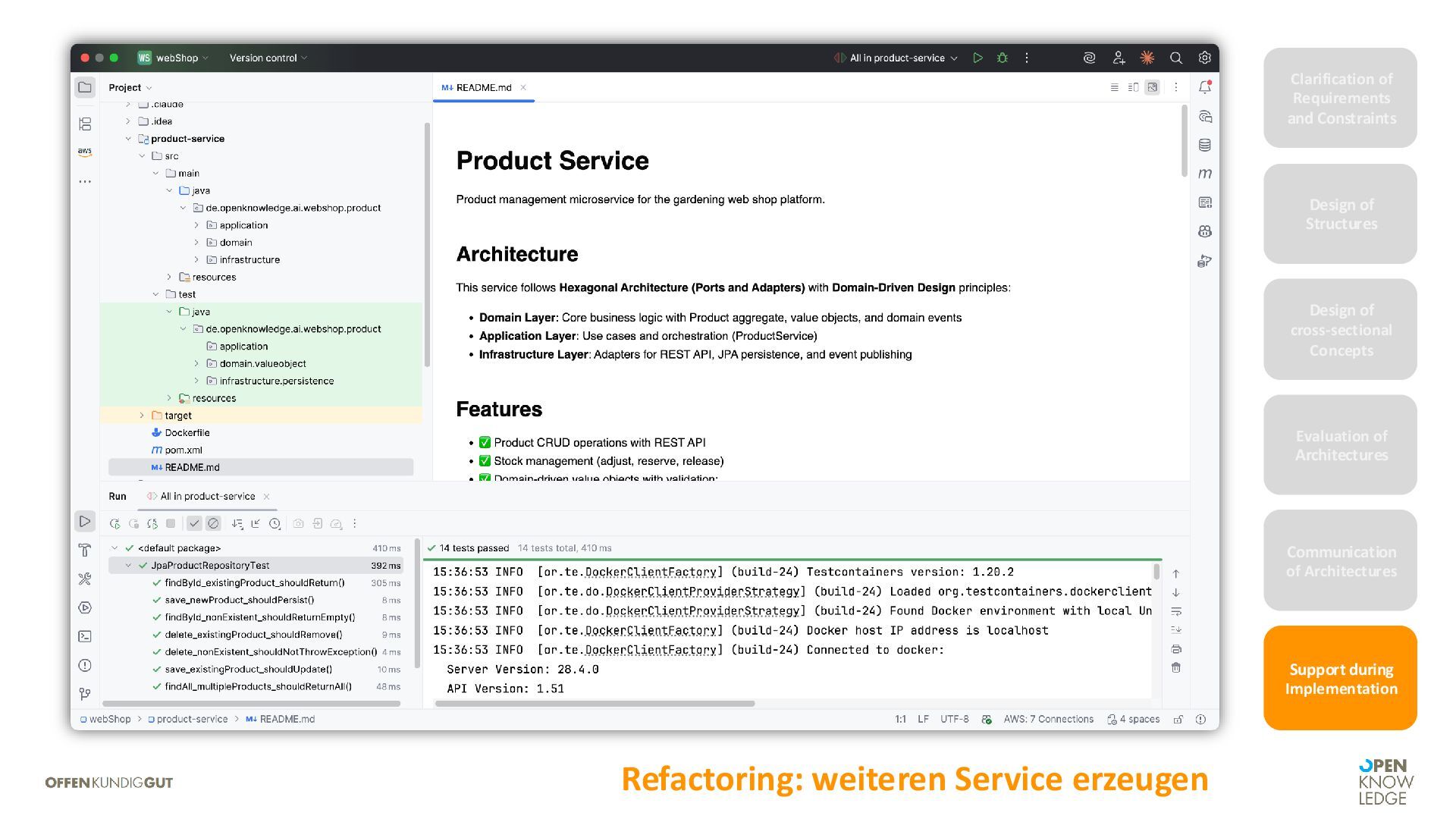The image size is (1456, 819).
Task: Run the All in product-service configuration
Action: click(x=977, y=58)
